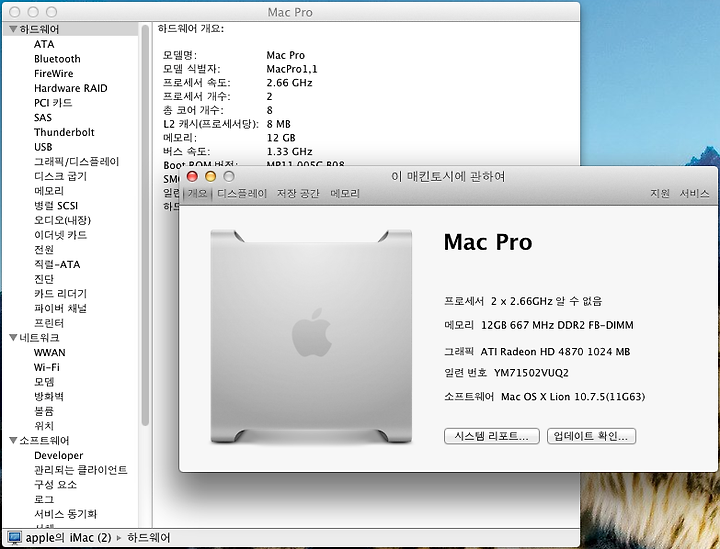Open the 지원 link
The image size is (720, 549).
660,194
